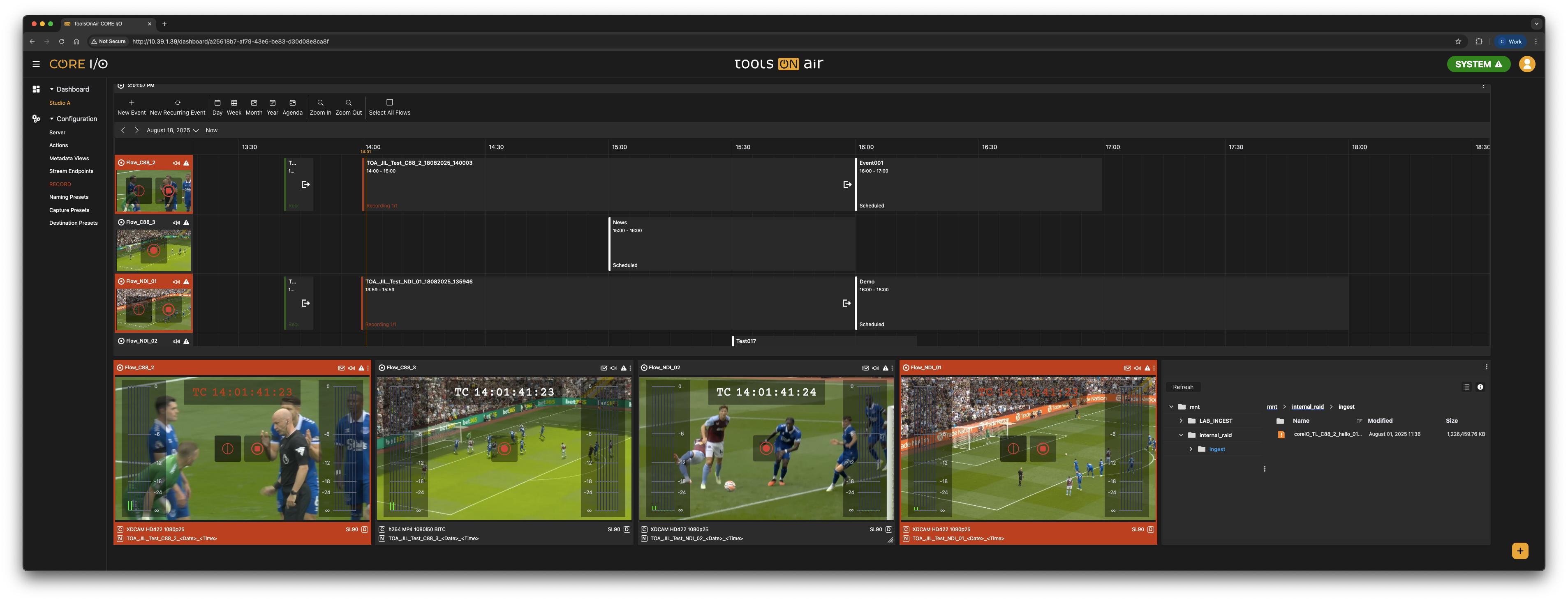Click the internal_raid breadcrumb link

point(1307,407)
